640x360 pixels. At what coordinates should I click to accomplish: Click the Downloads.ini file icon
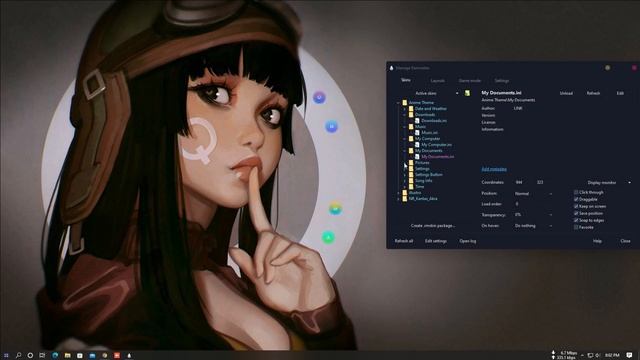[x=417, y=120]
